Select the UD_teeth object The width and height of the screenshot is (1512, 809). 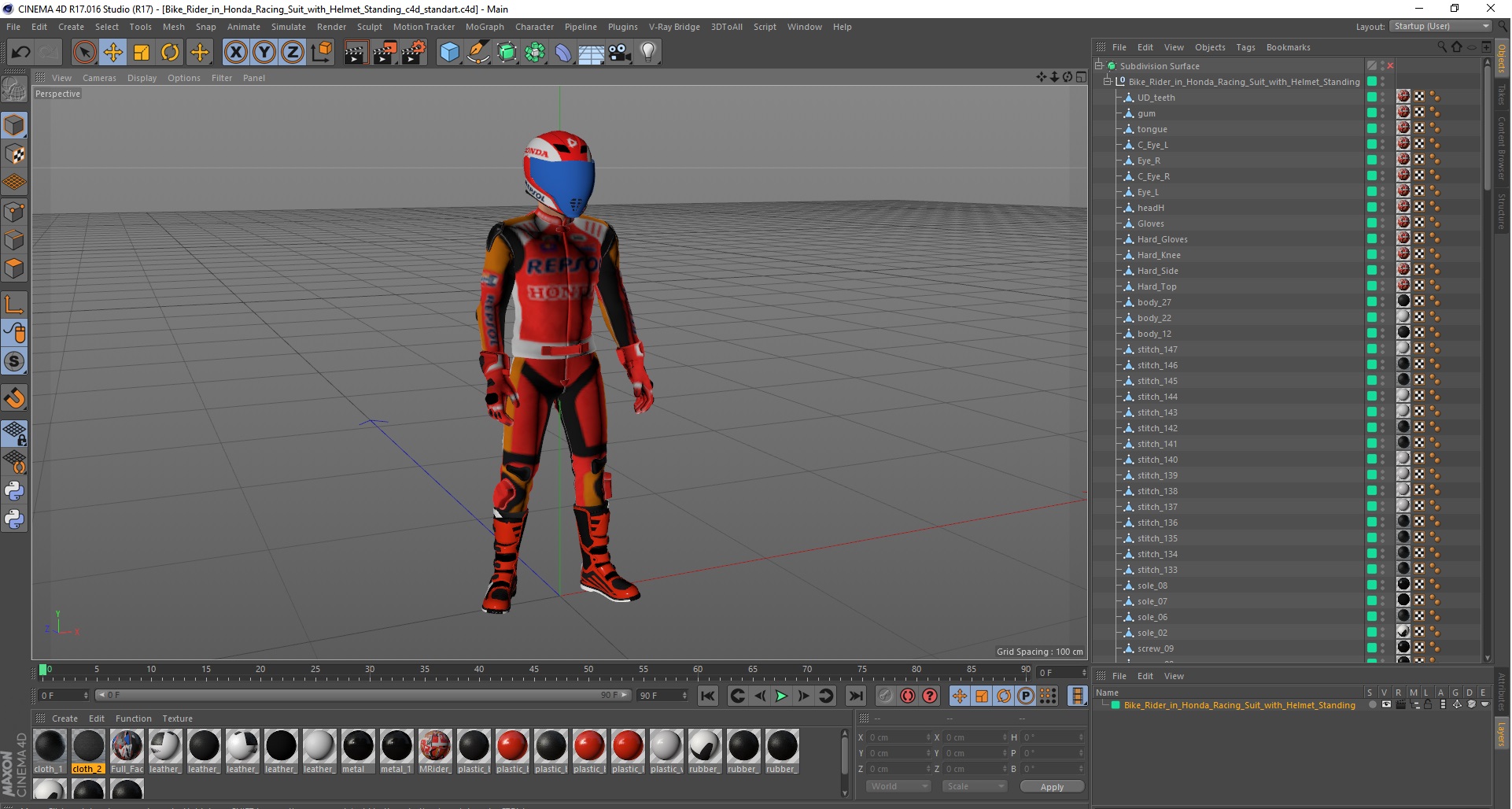(x=1156, y=98)
